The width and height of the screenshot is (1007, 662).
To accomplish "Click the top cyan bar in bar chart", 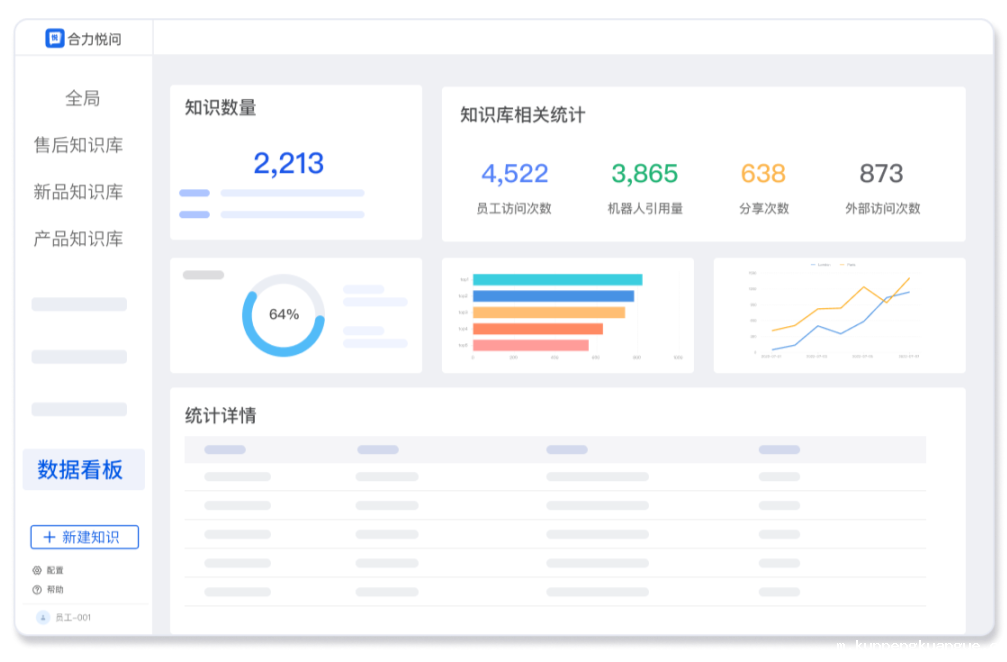I will click(557, 280).
